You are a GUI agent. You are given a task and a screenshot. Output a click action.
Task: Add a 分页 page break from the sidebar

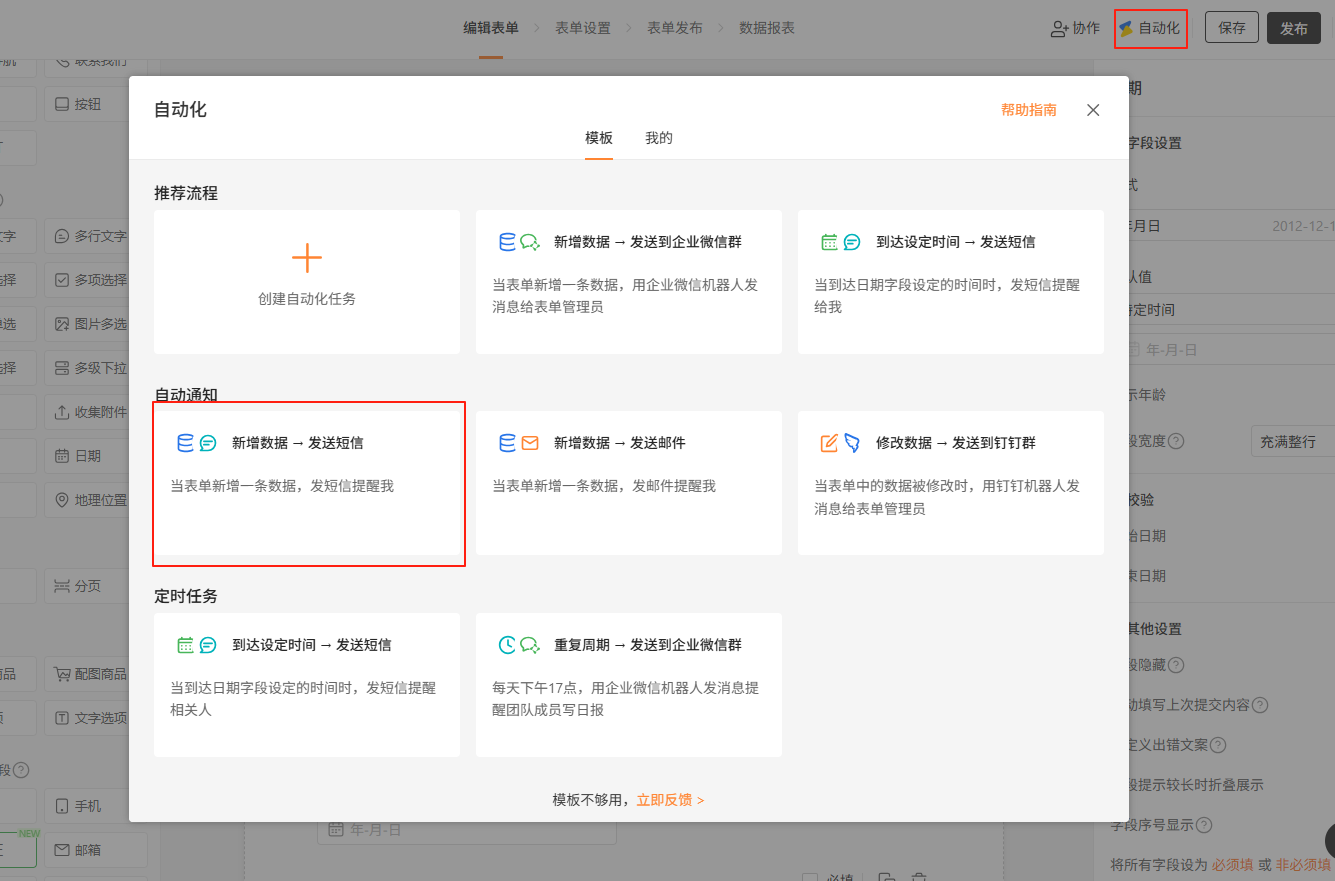[x=88, y=586]
